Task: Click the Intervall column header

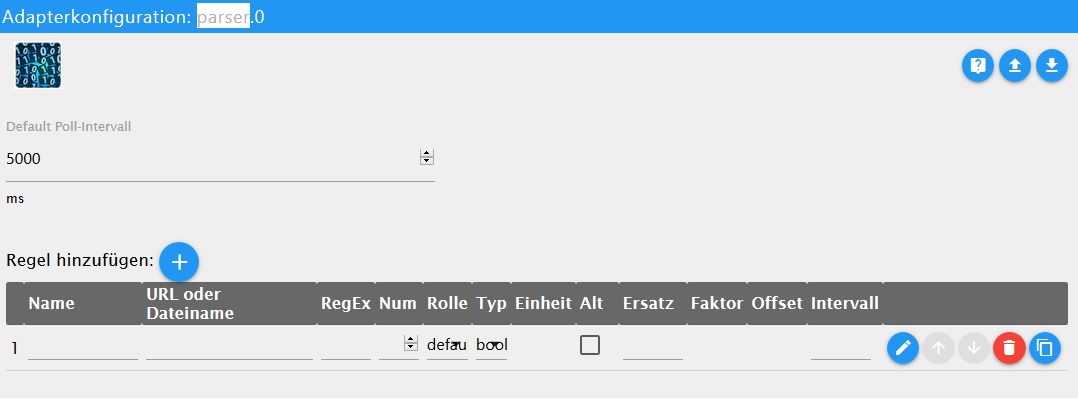Action: (845, 303)
